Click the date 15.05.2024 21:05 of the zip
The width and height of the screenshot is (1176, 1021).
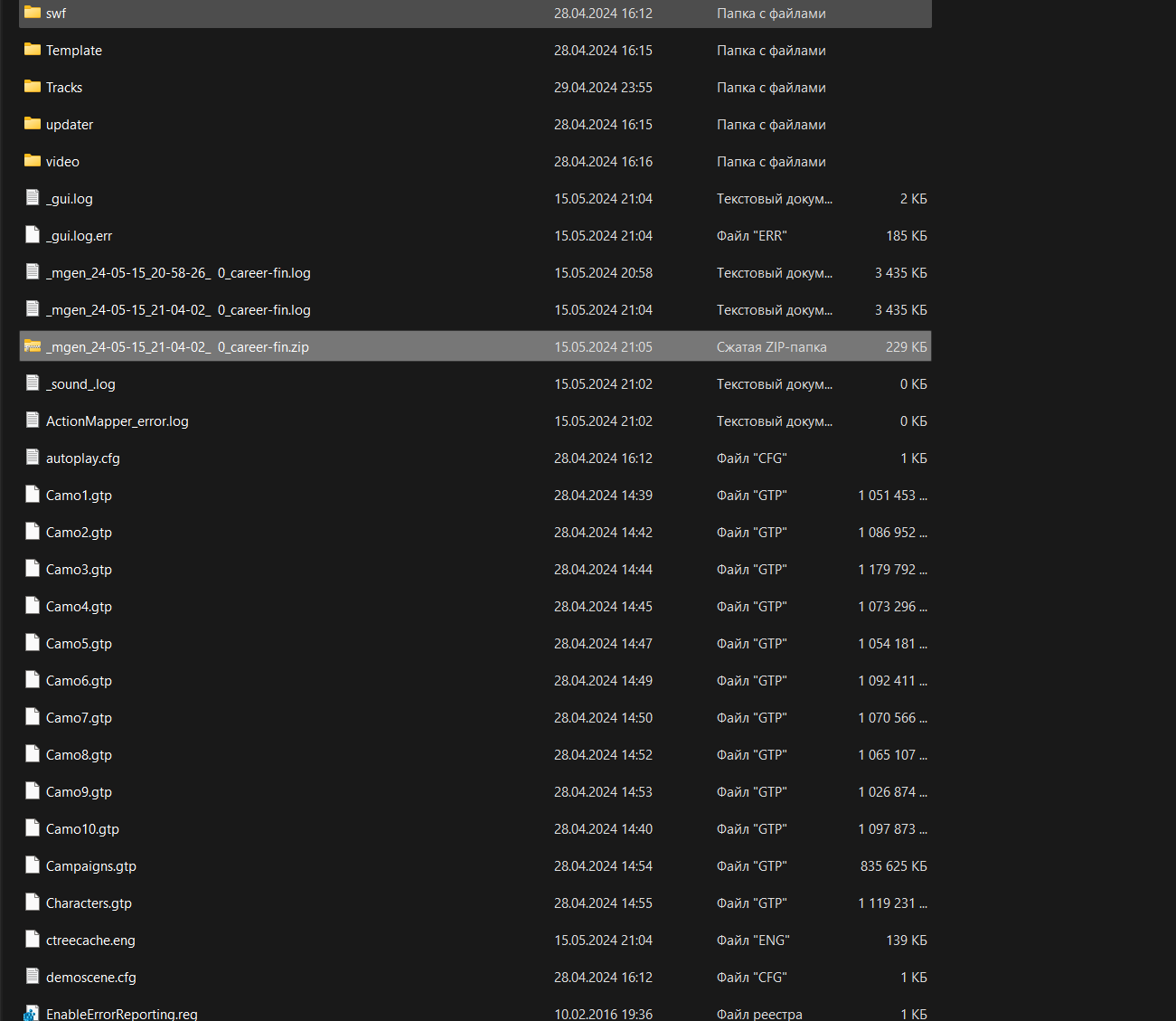click(603, 347)
